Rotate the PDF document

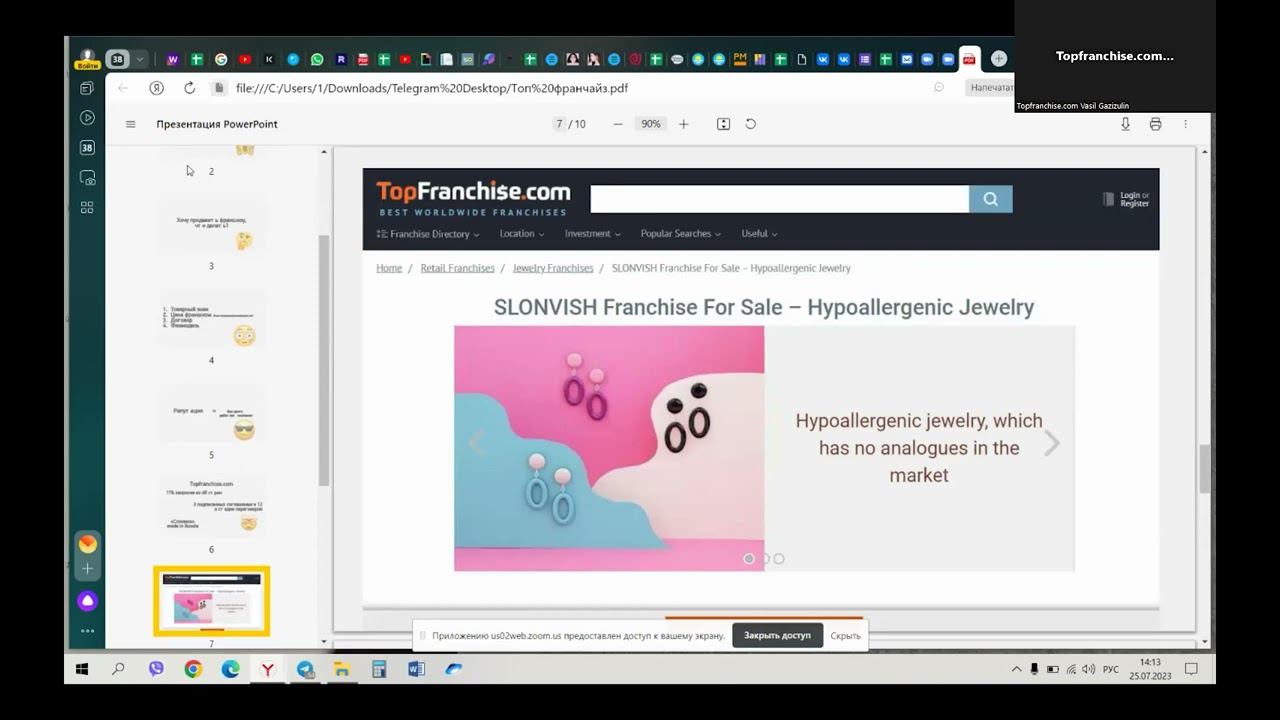pos(751,124)
